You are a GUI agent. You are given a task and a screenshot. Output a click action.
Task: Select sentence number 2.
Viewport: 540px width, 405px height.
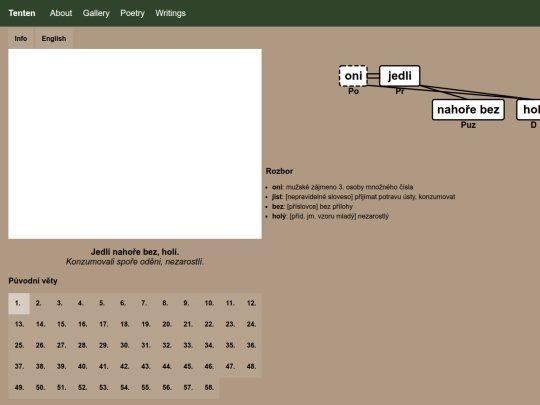[x=40, y=303]
